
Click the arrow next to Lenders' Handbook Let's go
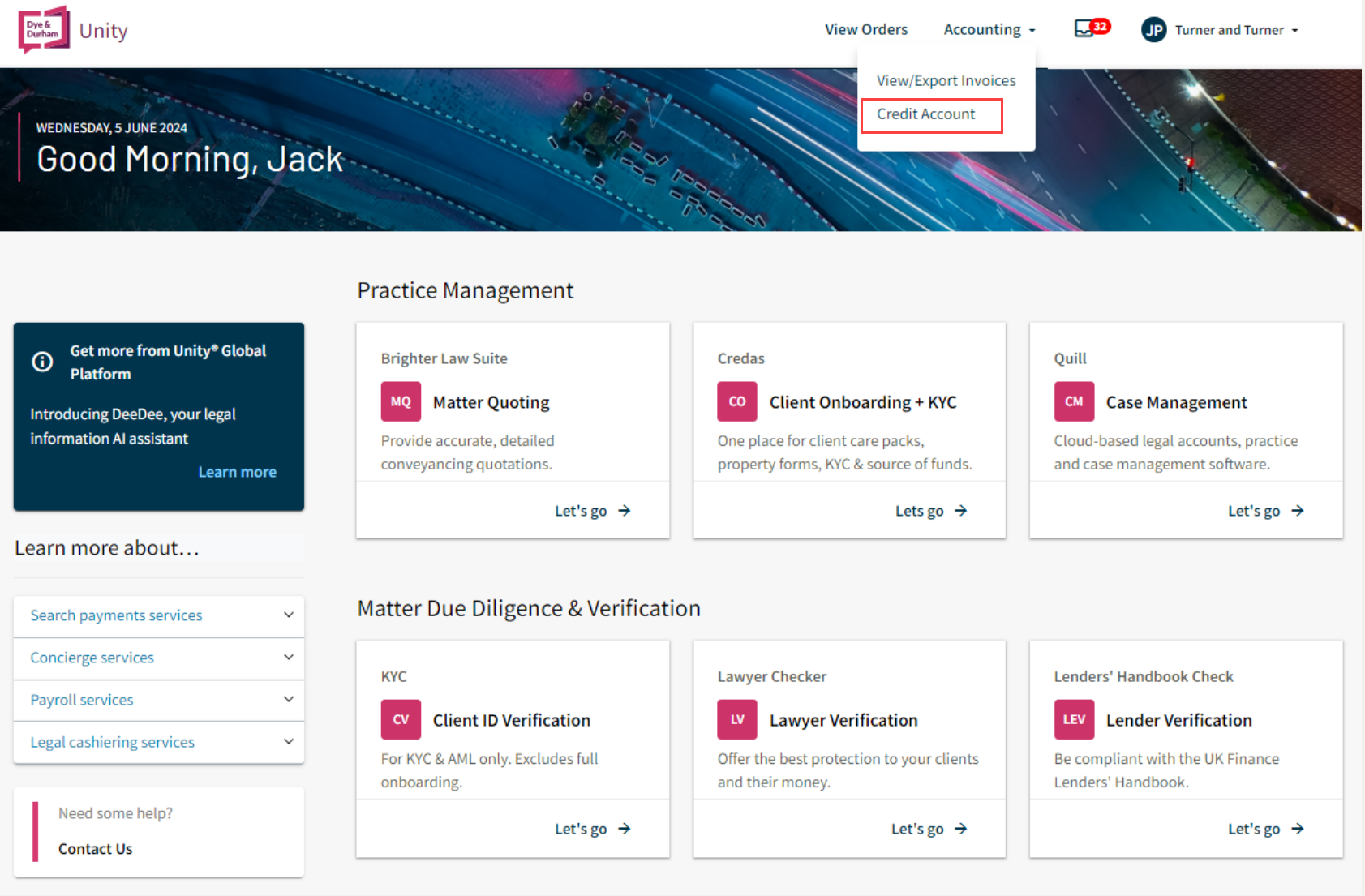click(x=1297, y=829)
